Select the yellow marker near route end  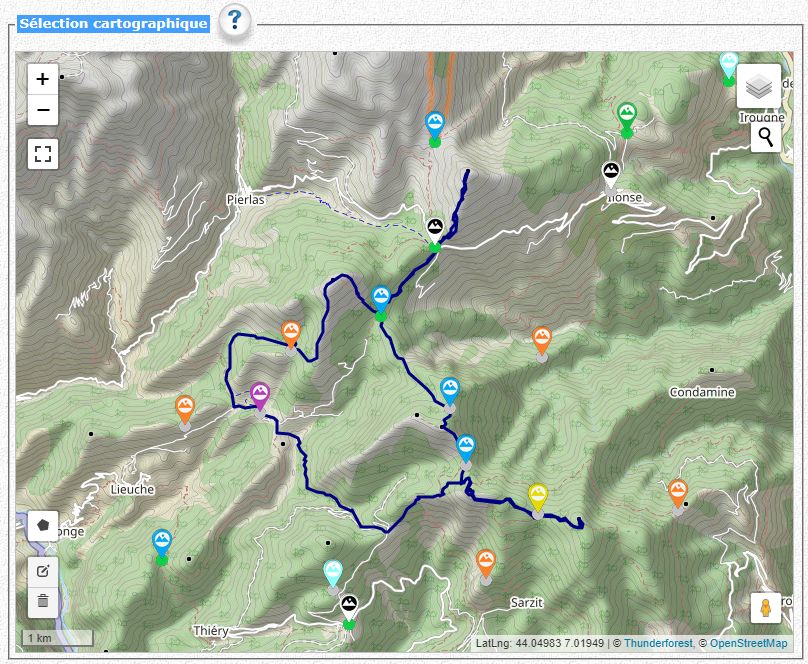click(537, 496)
